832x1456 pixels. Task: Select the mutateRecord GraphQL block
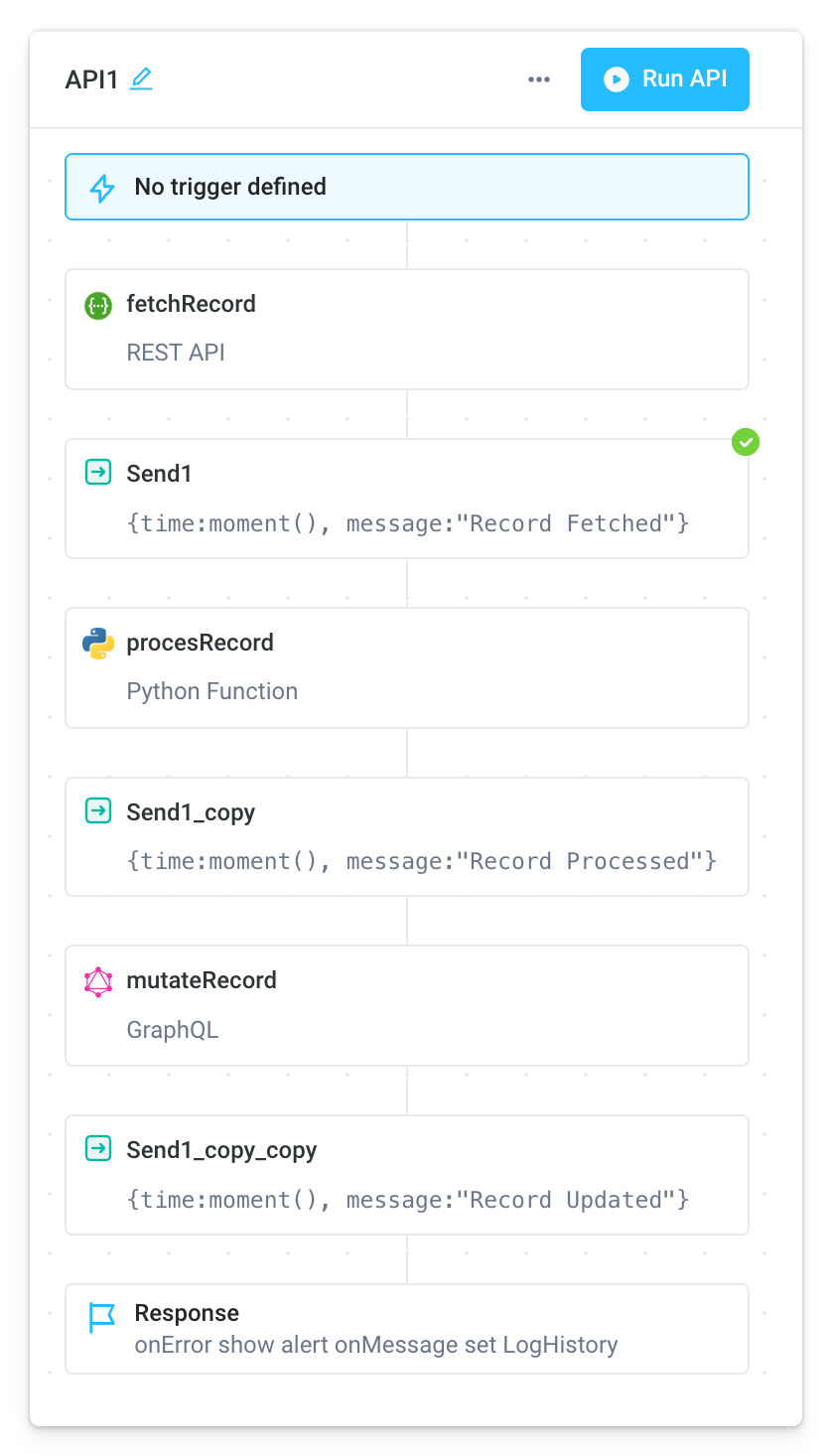(407, 1005)
